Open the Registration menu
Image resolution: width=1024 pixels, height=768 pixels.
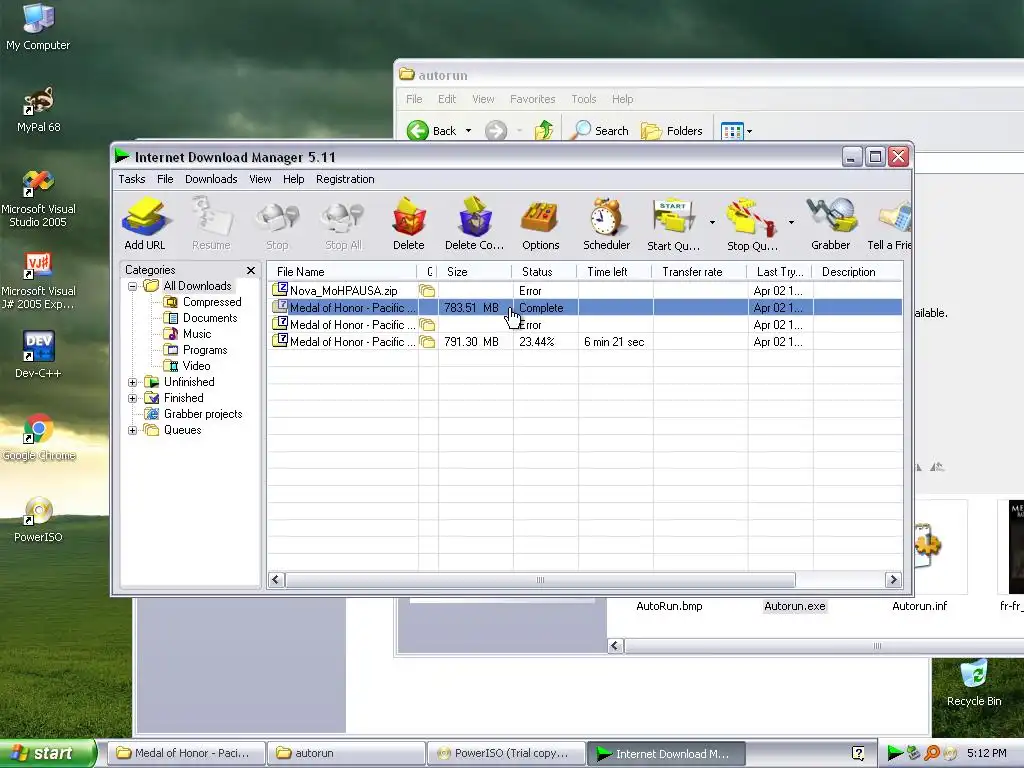345,179
